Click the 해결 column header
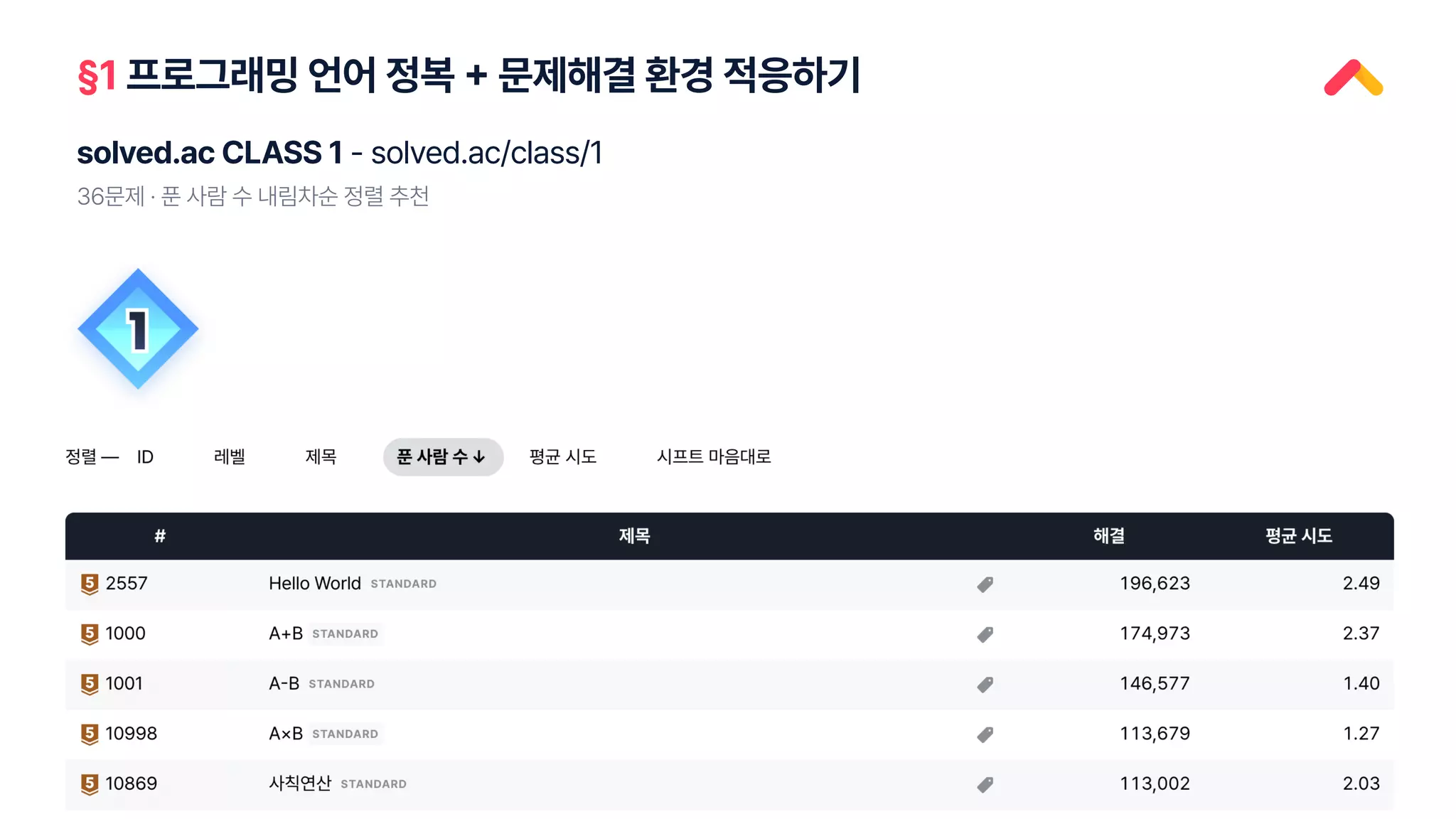 [x=1109, y=536]
